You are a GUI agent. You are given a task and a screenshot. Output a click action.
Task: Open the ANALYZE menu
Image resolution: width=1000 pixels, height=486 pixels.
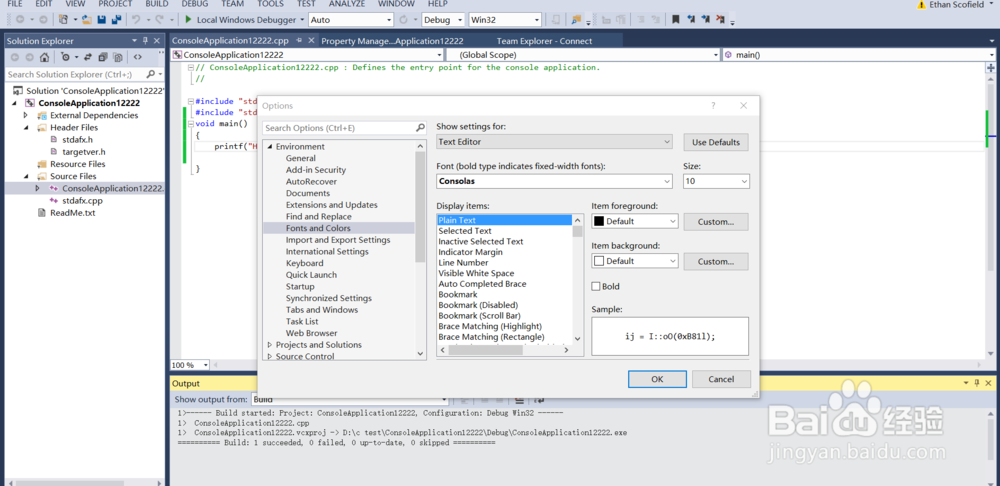click(348, 4)
